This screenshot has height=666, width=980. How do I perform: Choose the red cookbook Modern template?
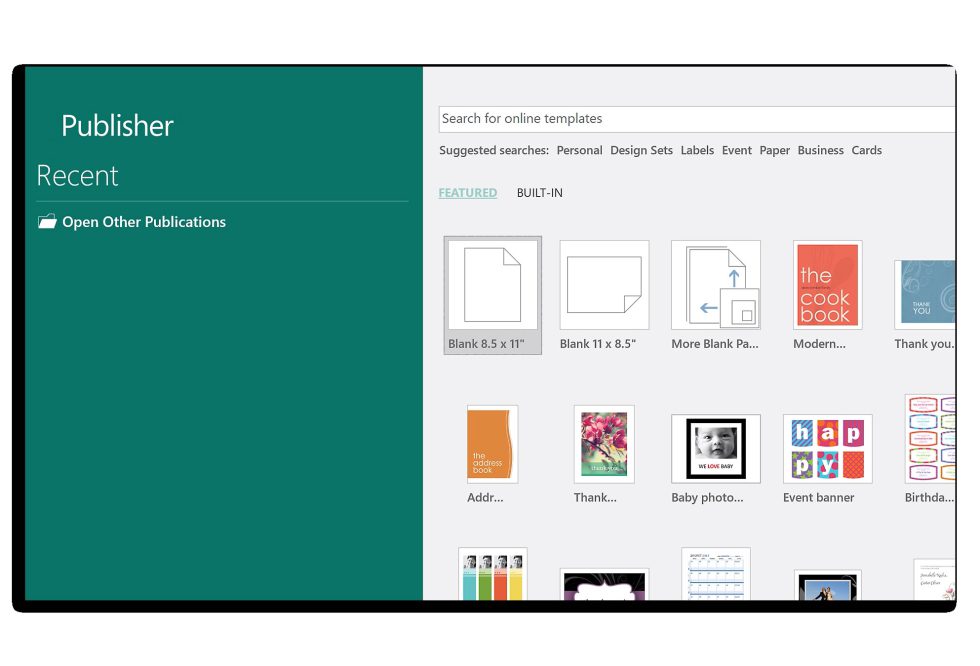pyautogui.click(x=827, y=285)
